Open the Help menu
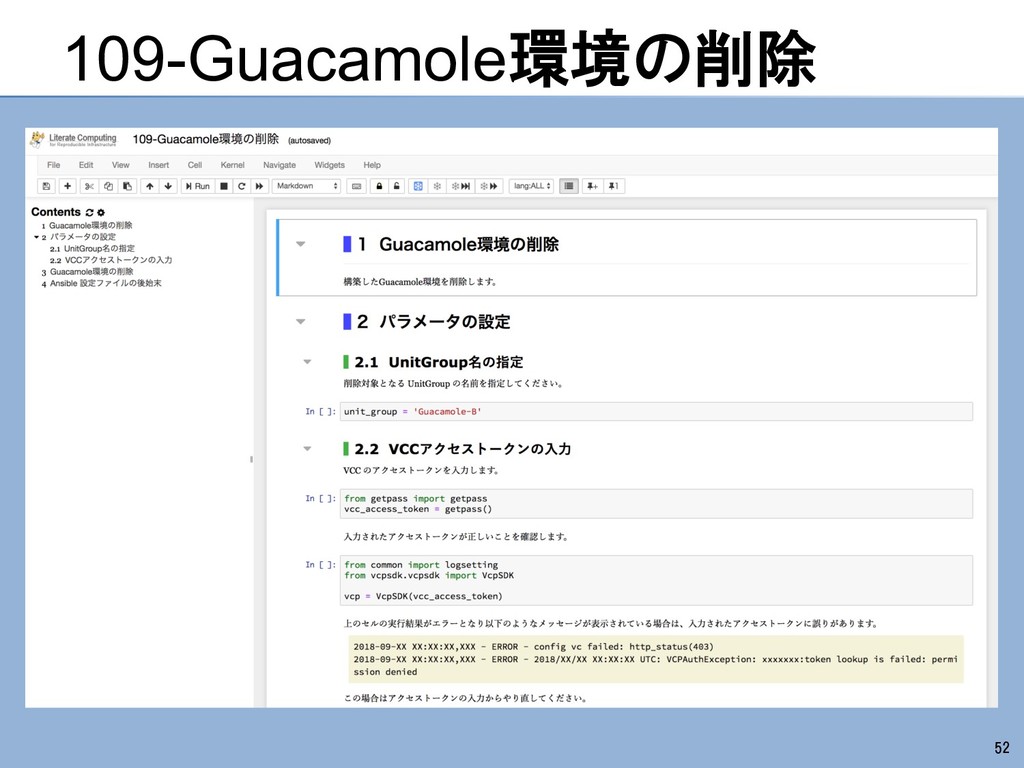Viewport: 1024px width, 768px height. (372, 165)
